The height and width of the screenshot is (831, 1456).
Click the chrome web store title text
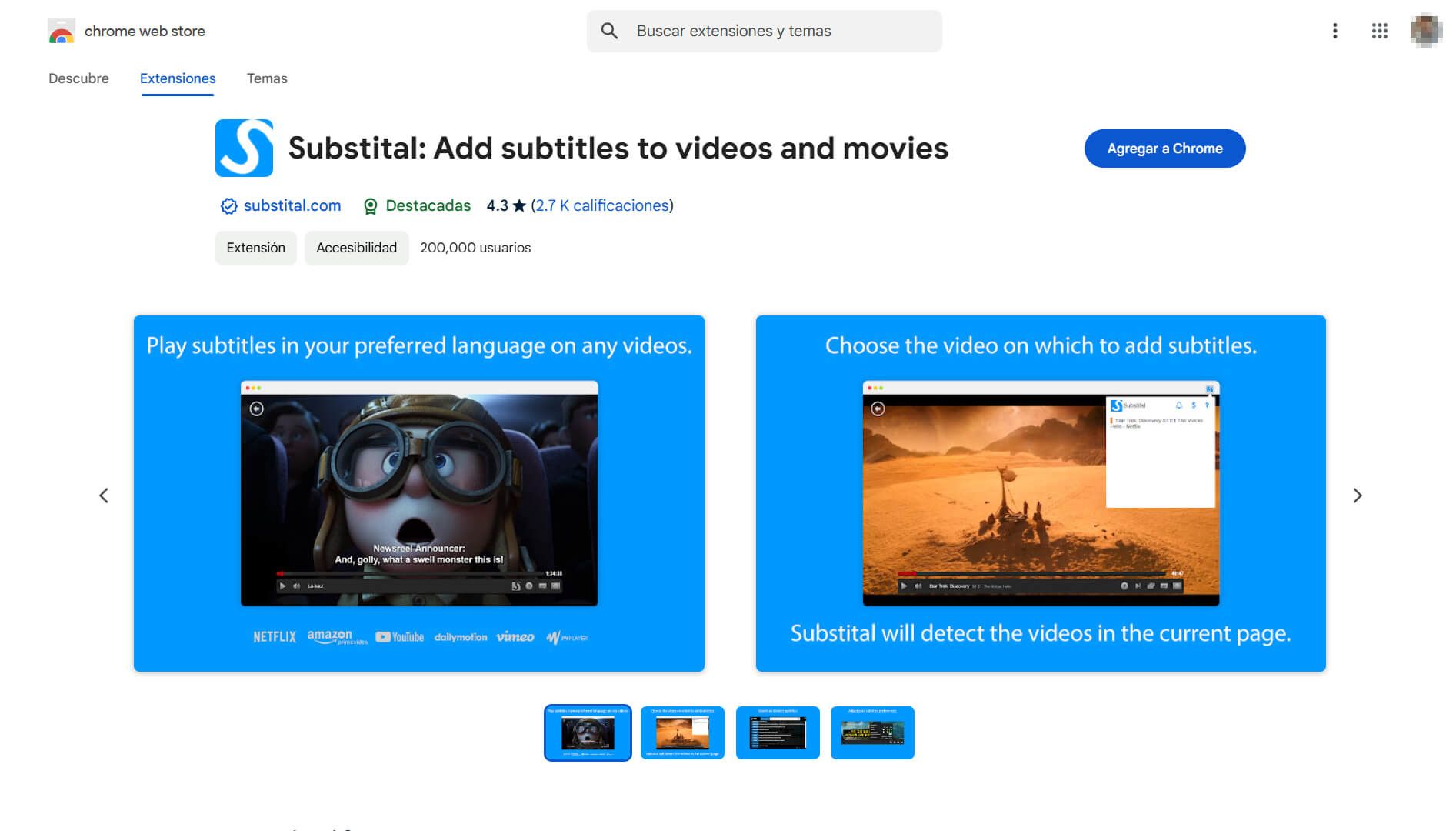click(145, 32)
